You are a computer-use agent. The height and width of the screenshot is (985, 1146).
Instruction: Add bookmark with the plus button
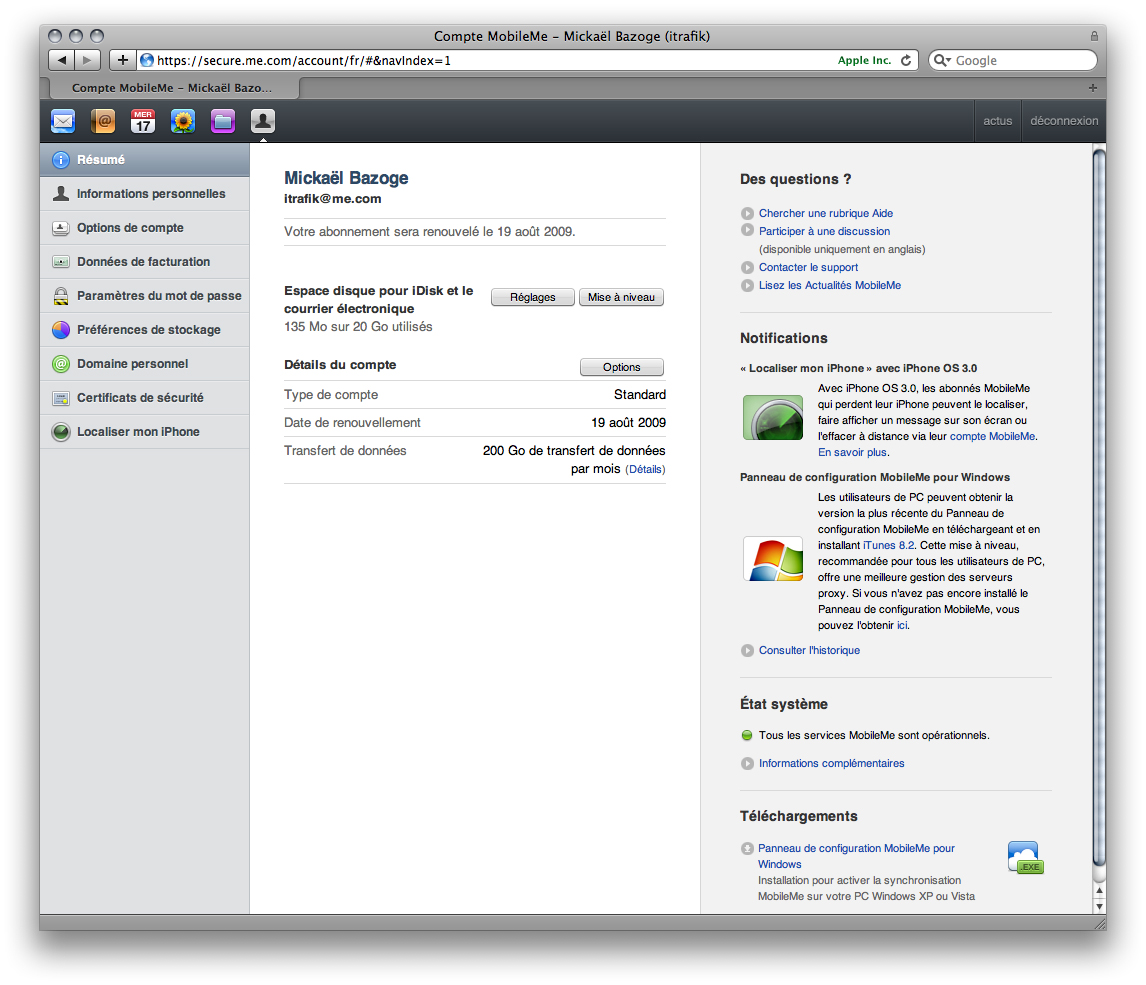(123, 60)
